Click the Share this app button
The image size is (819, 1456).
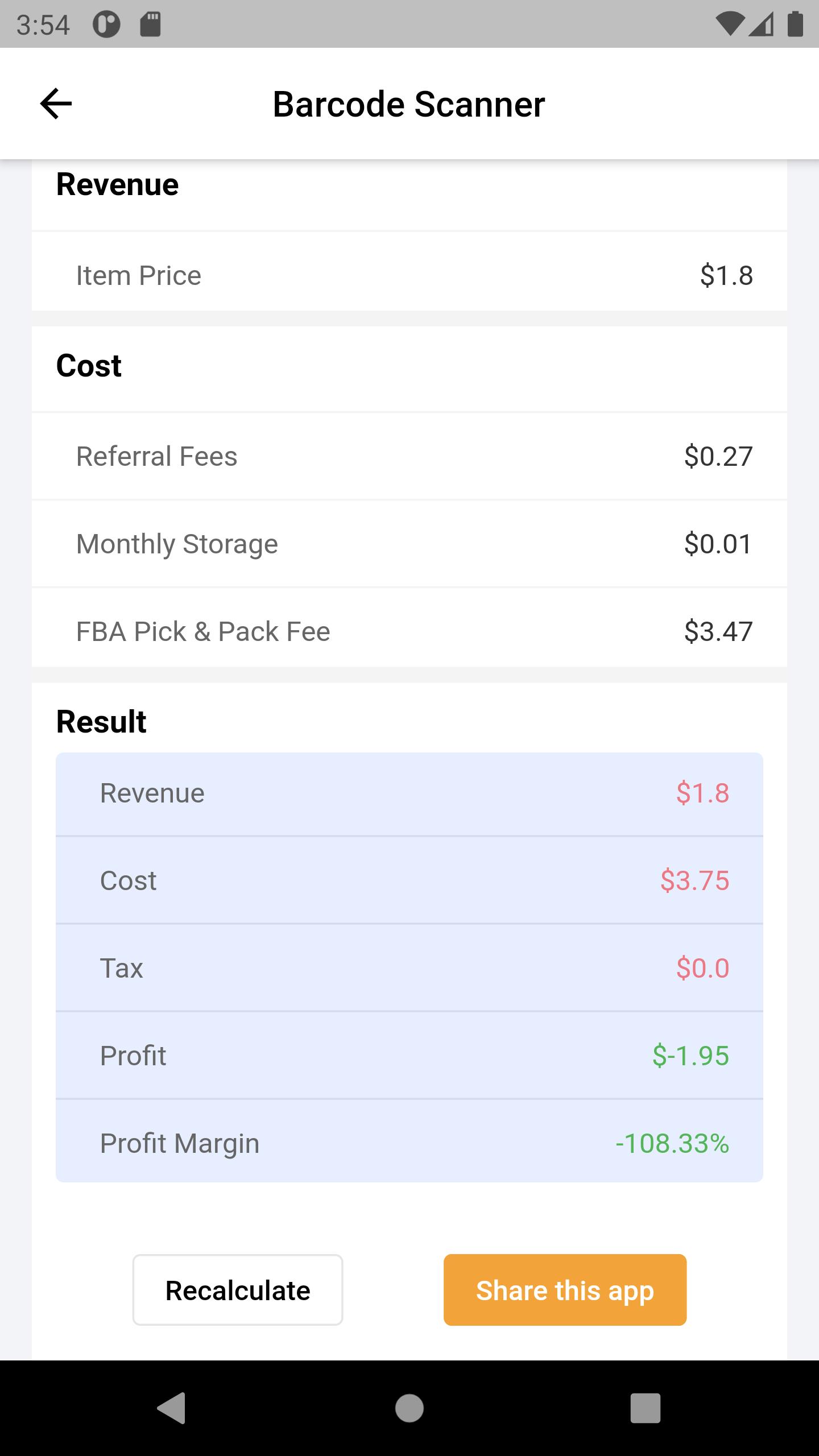[x=565, y=1290]
